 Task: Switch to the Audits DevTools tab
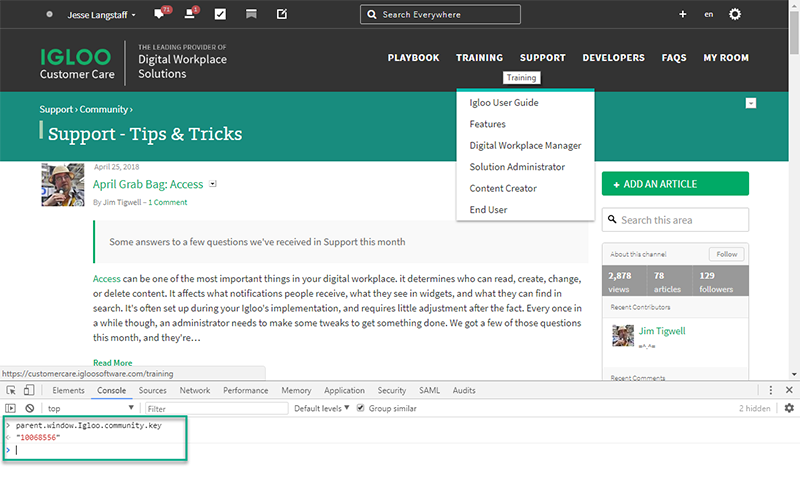pos(464,390)
